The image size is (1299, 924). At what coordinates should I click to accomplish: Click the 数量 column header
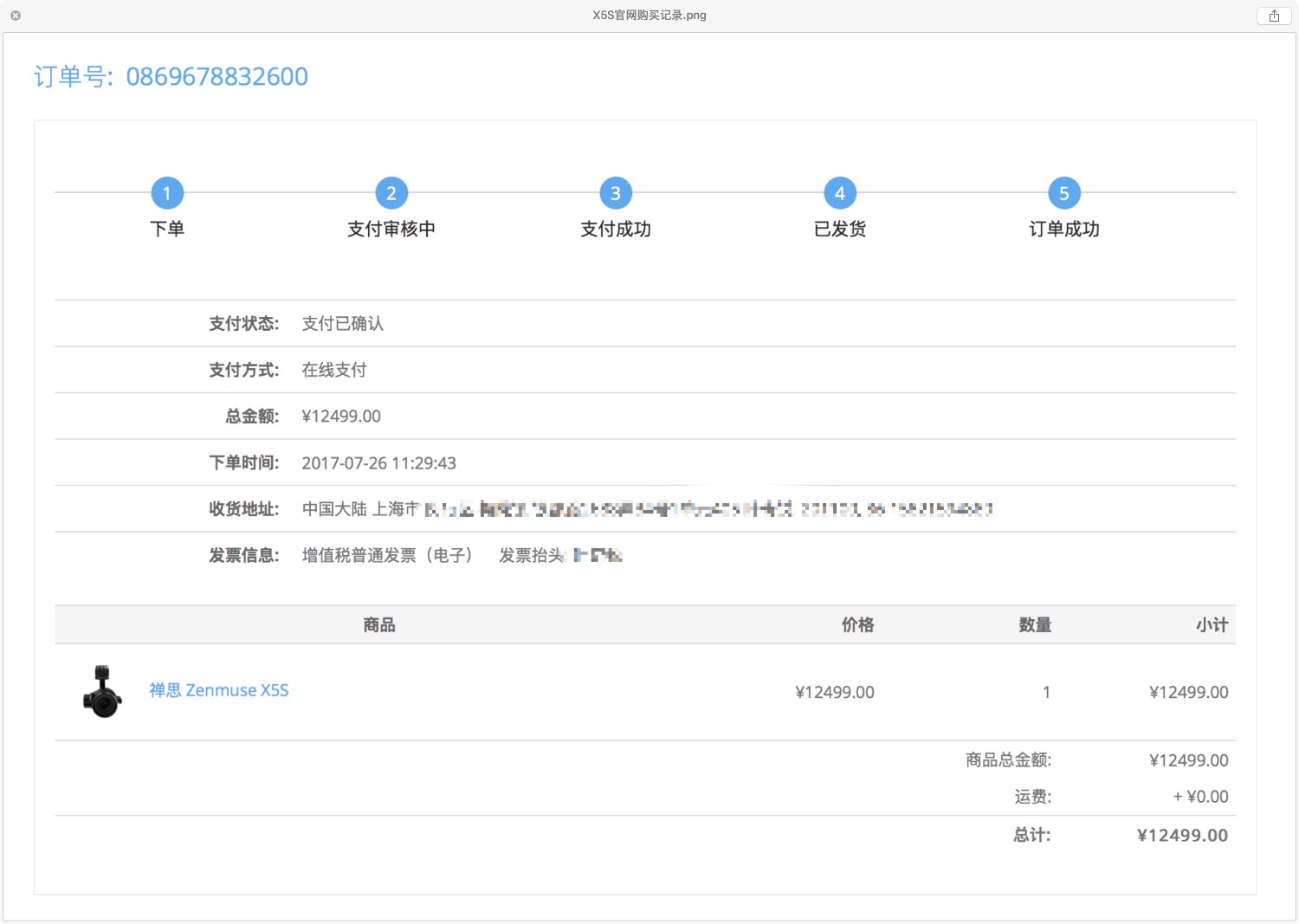pyautogui.click(x=1035, y=625)
